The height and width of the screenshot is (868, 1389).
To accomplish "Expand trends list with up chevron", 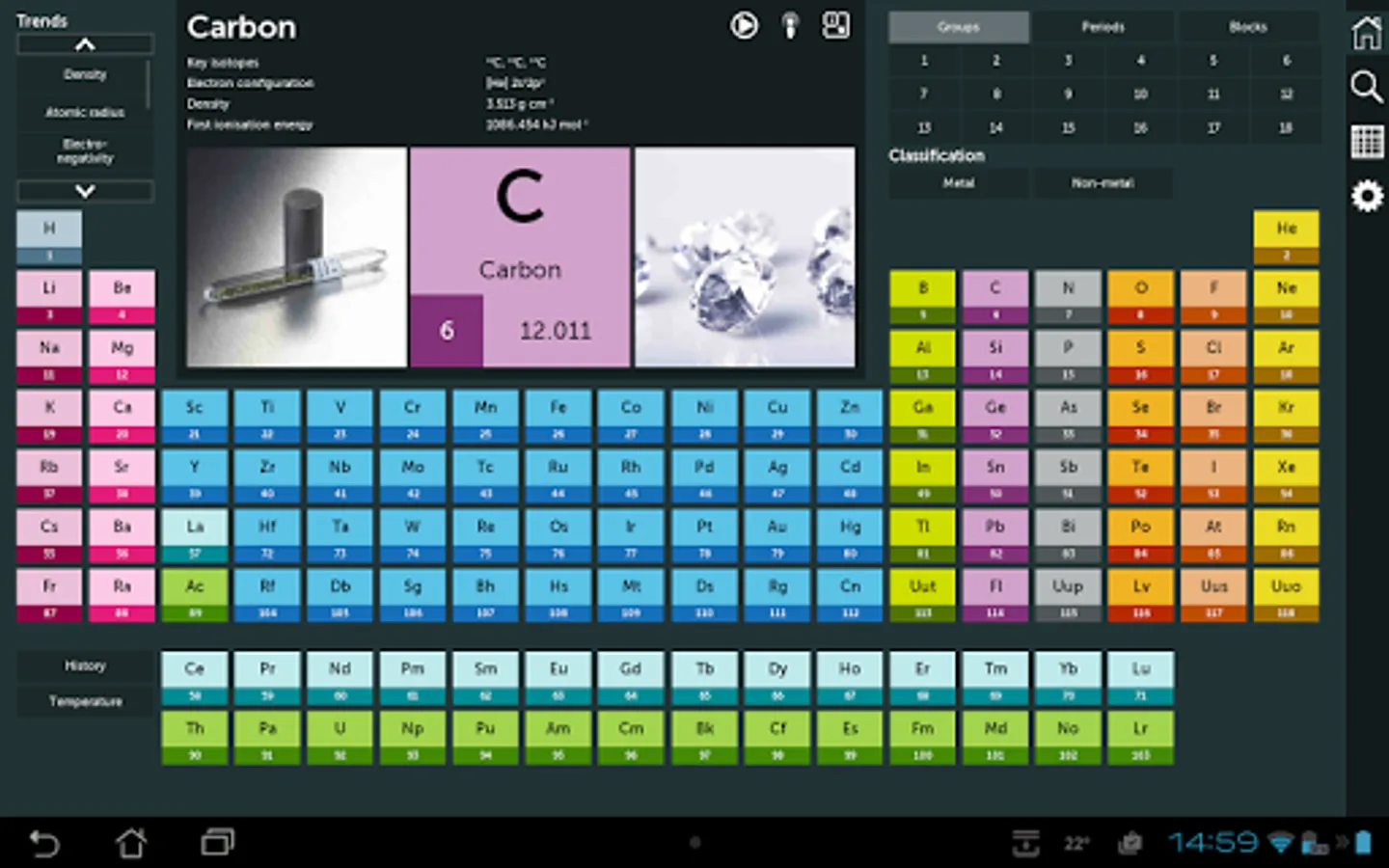I will (x=85, y=44).
